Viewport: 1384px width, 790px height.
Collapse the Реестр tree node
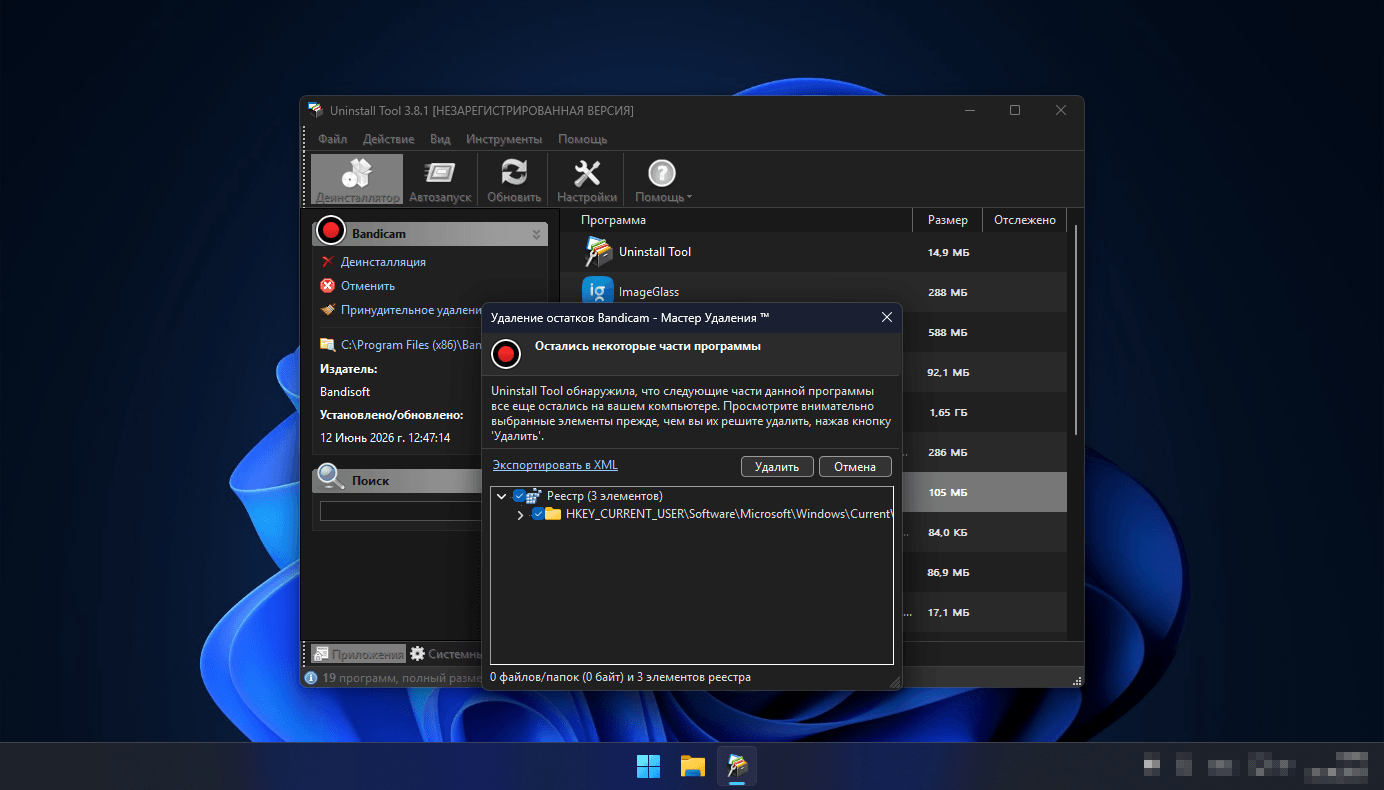pyautogui.click(x=502, y=496)
